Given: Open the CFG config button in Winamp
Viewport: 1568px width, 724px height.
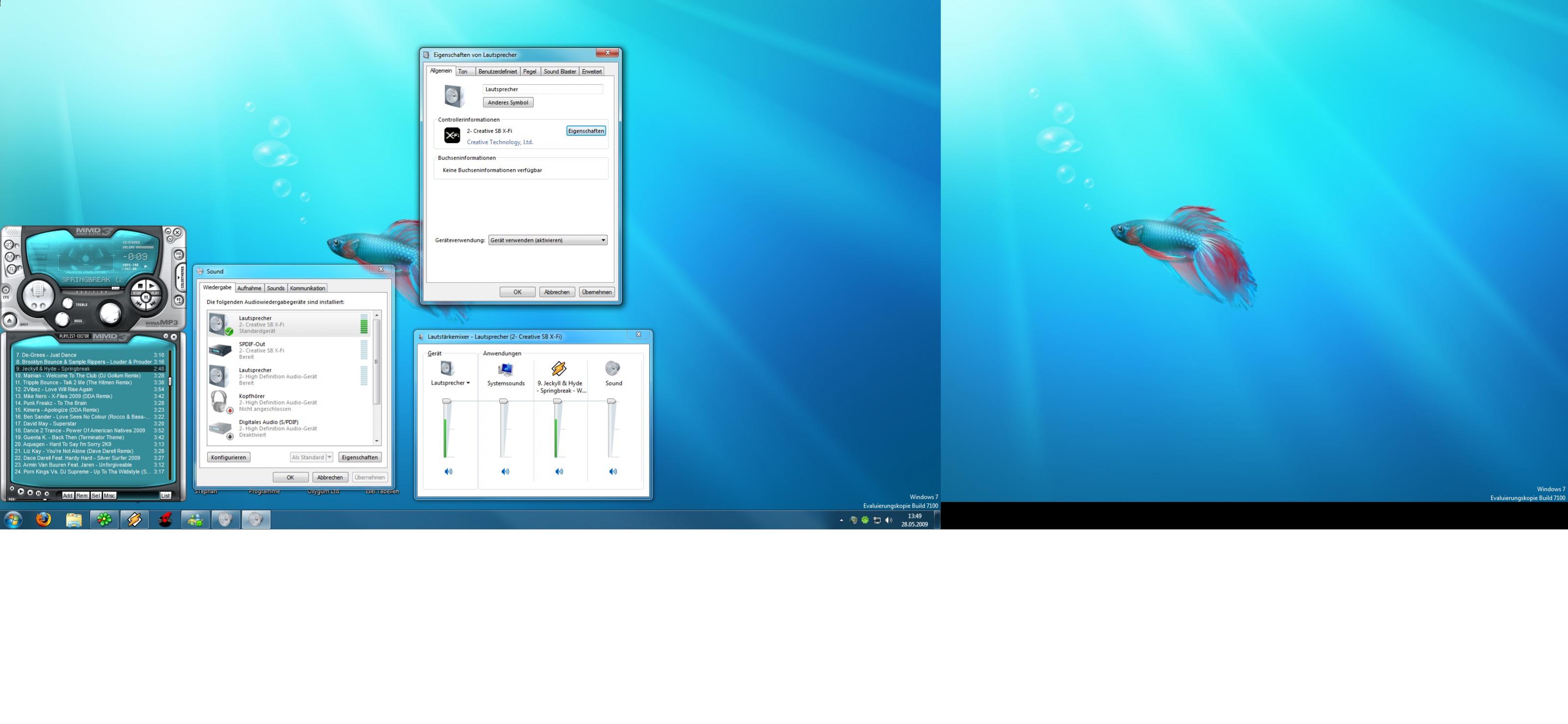Looking at the screenshot, I should 6,290.
